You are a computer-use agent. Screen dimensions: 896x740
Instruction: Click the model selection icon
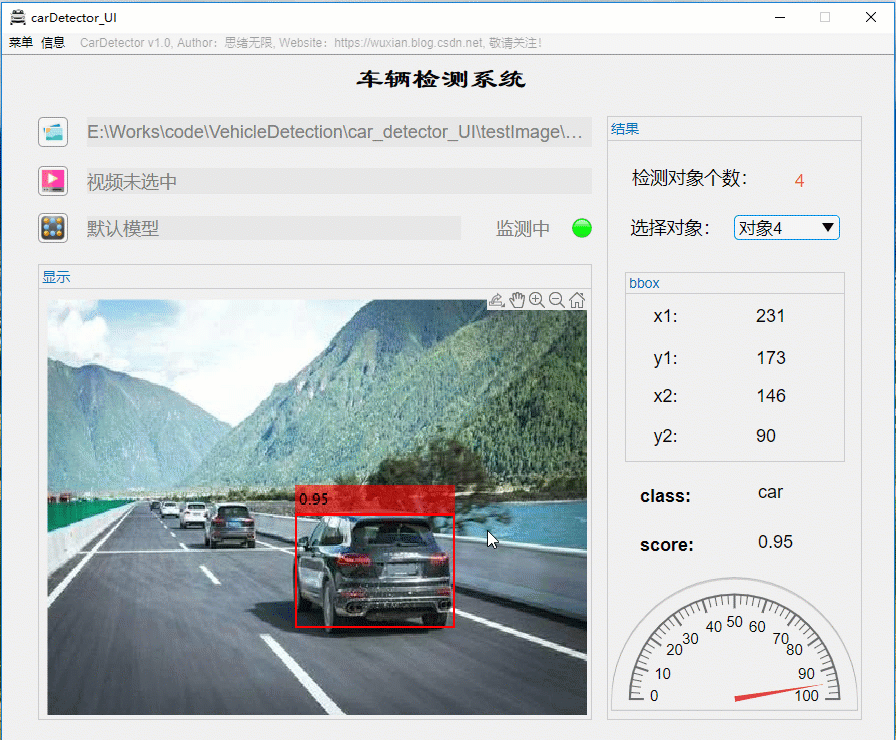pyautogui.click(x=53, y=228)
